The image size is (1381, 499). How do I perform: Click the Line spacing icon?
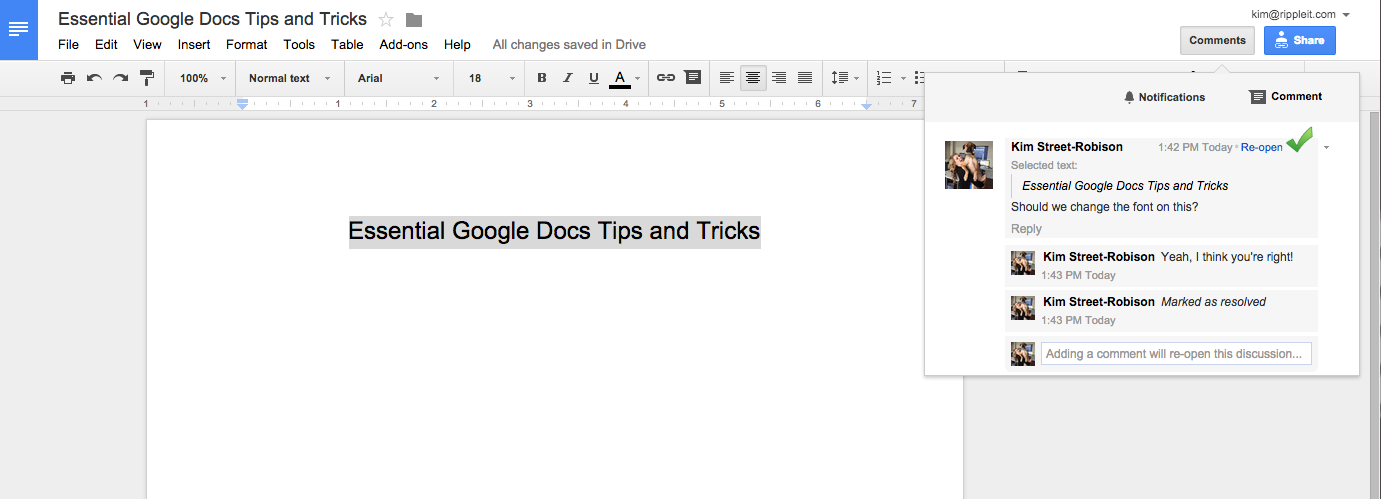pos(839,78)
